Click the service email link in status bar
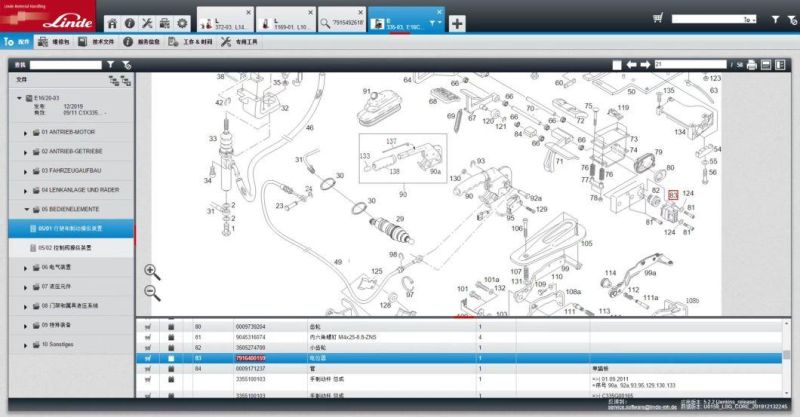 tap(642, 407)
